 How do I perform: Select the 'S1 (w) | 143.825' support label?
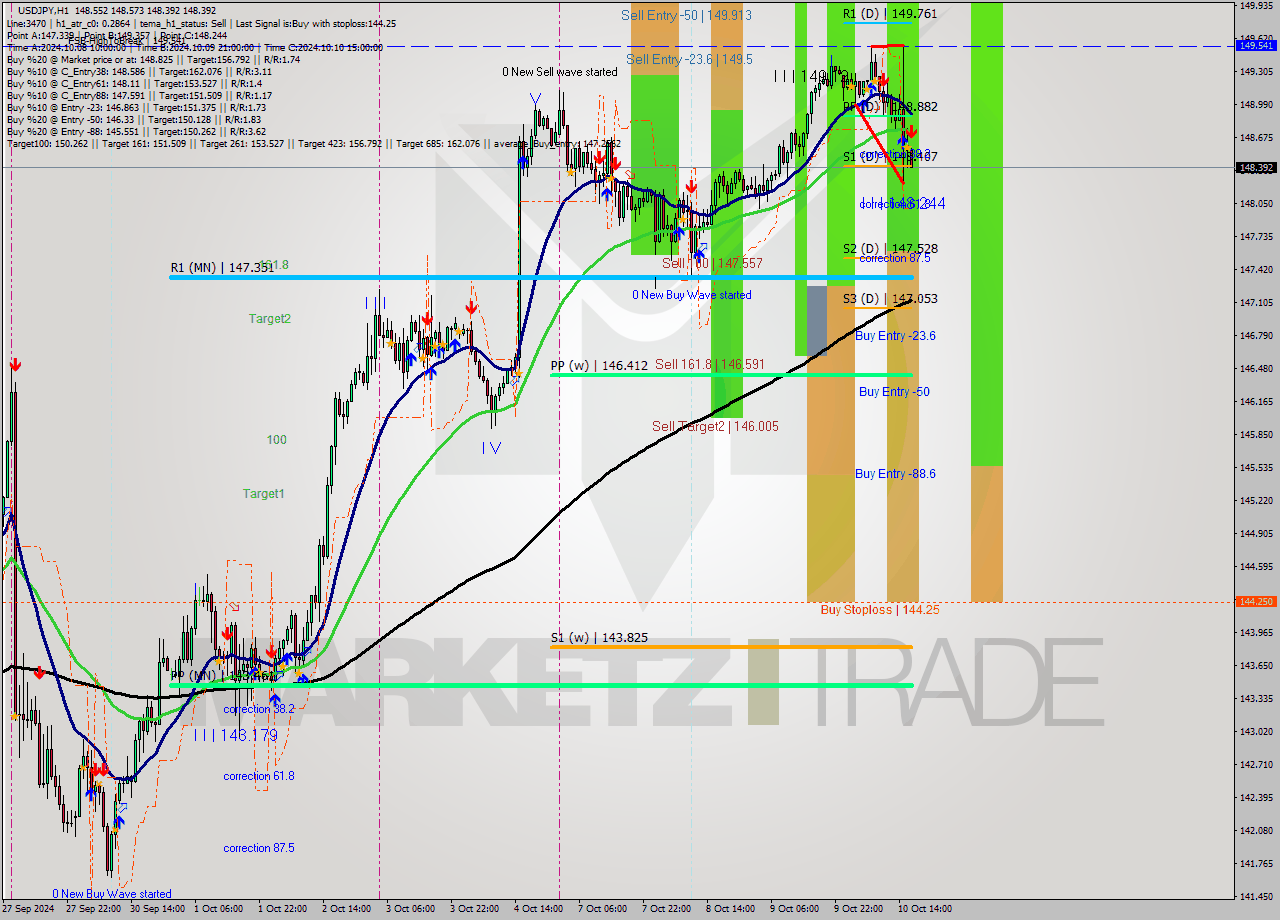point(599,637)
